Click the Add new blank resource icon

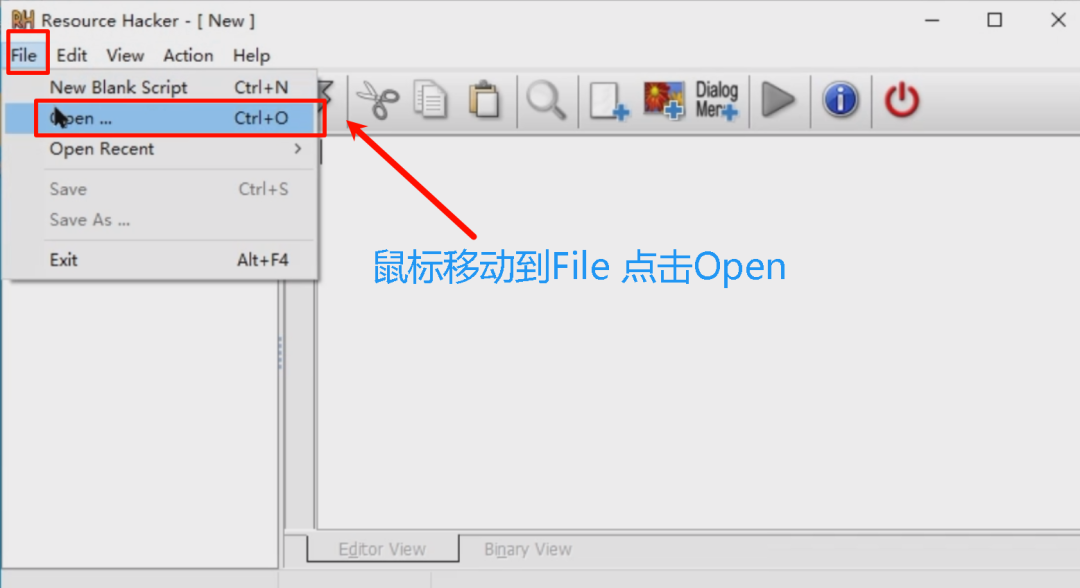click(609, 101)
